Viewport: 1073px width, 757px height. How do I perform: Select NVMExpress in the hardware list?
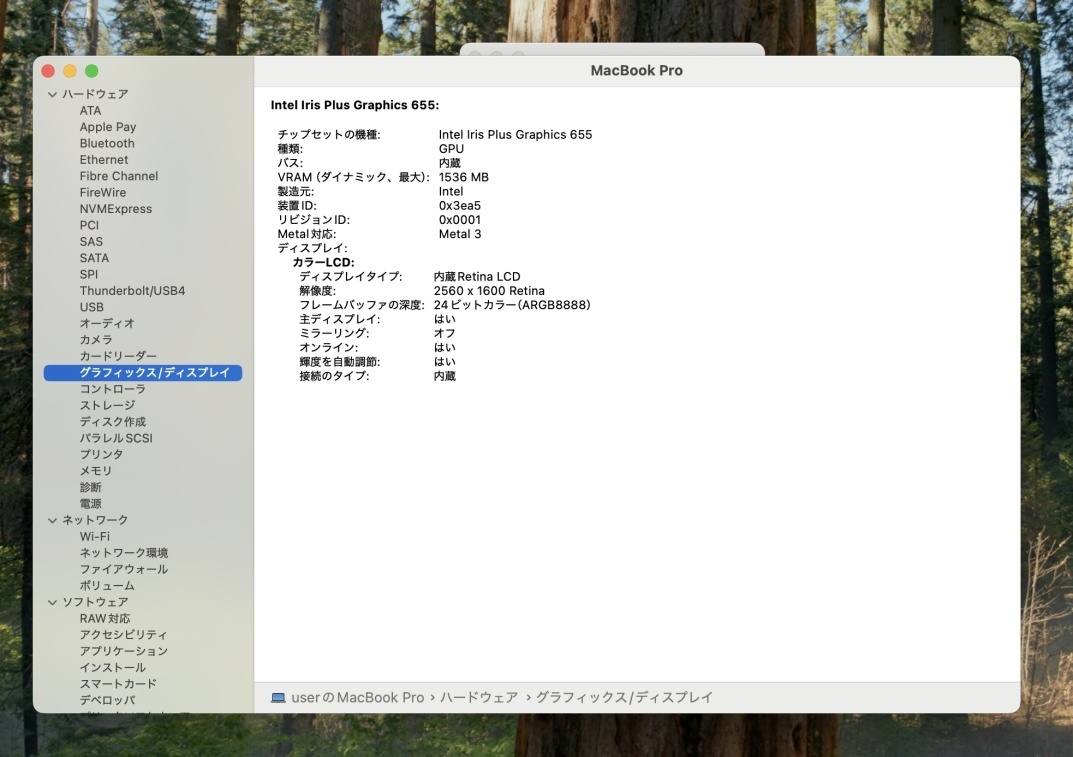(x=116, y=209)
